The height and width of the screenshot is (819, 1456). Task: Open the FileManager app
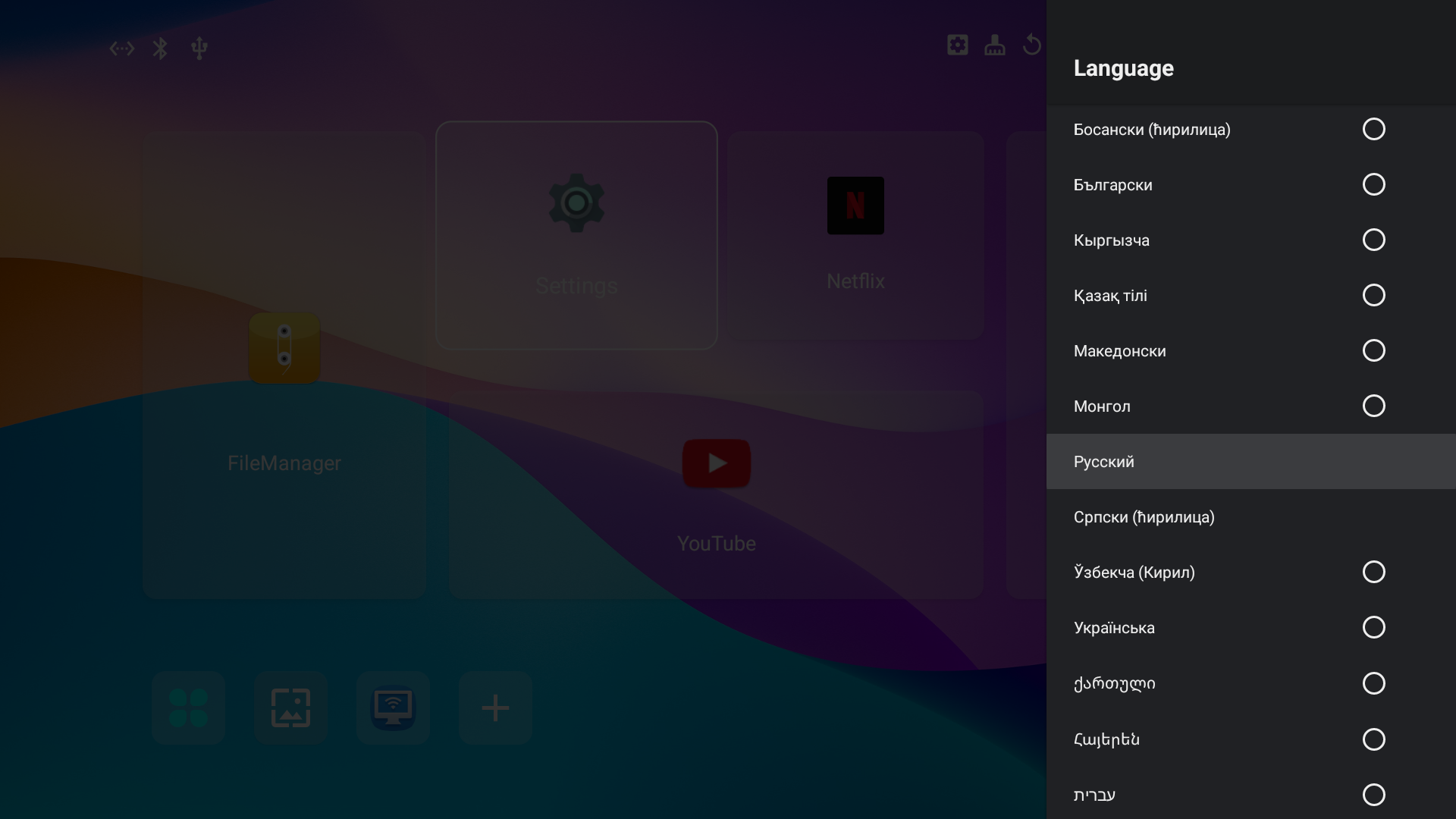(284, 348)
